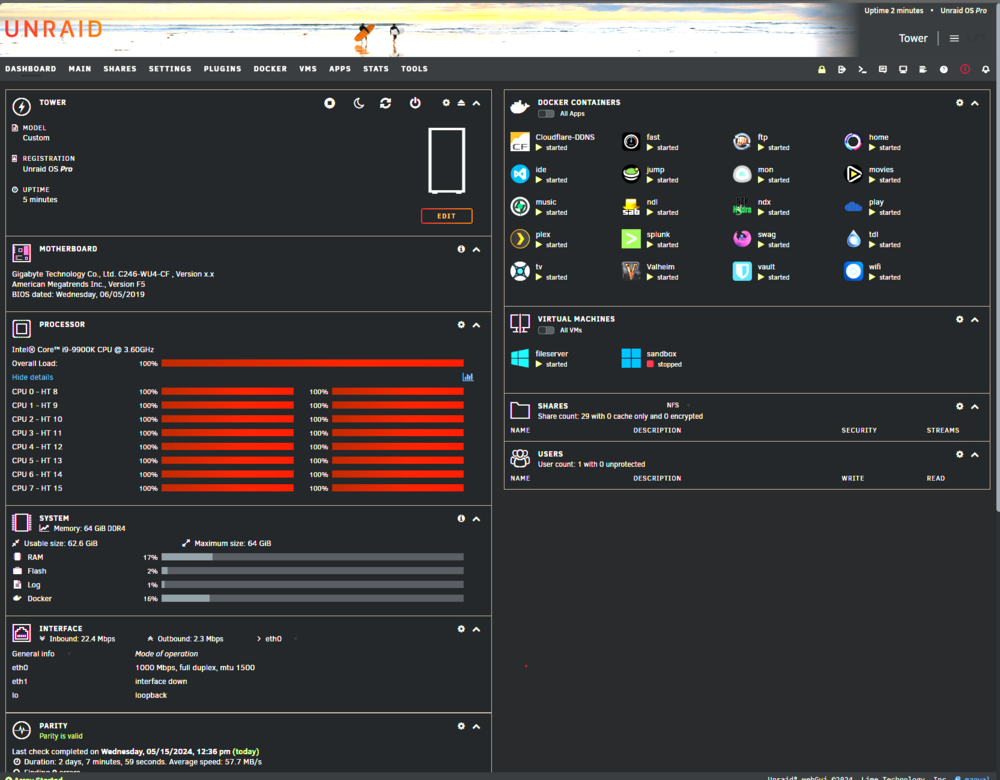1000x780 pixels.
Task: Open the ide container icon
Action: (520, 173)
